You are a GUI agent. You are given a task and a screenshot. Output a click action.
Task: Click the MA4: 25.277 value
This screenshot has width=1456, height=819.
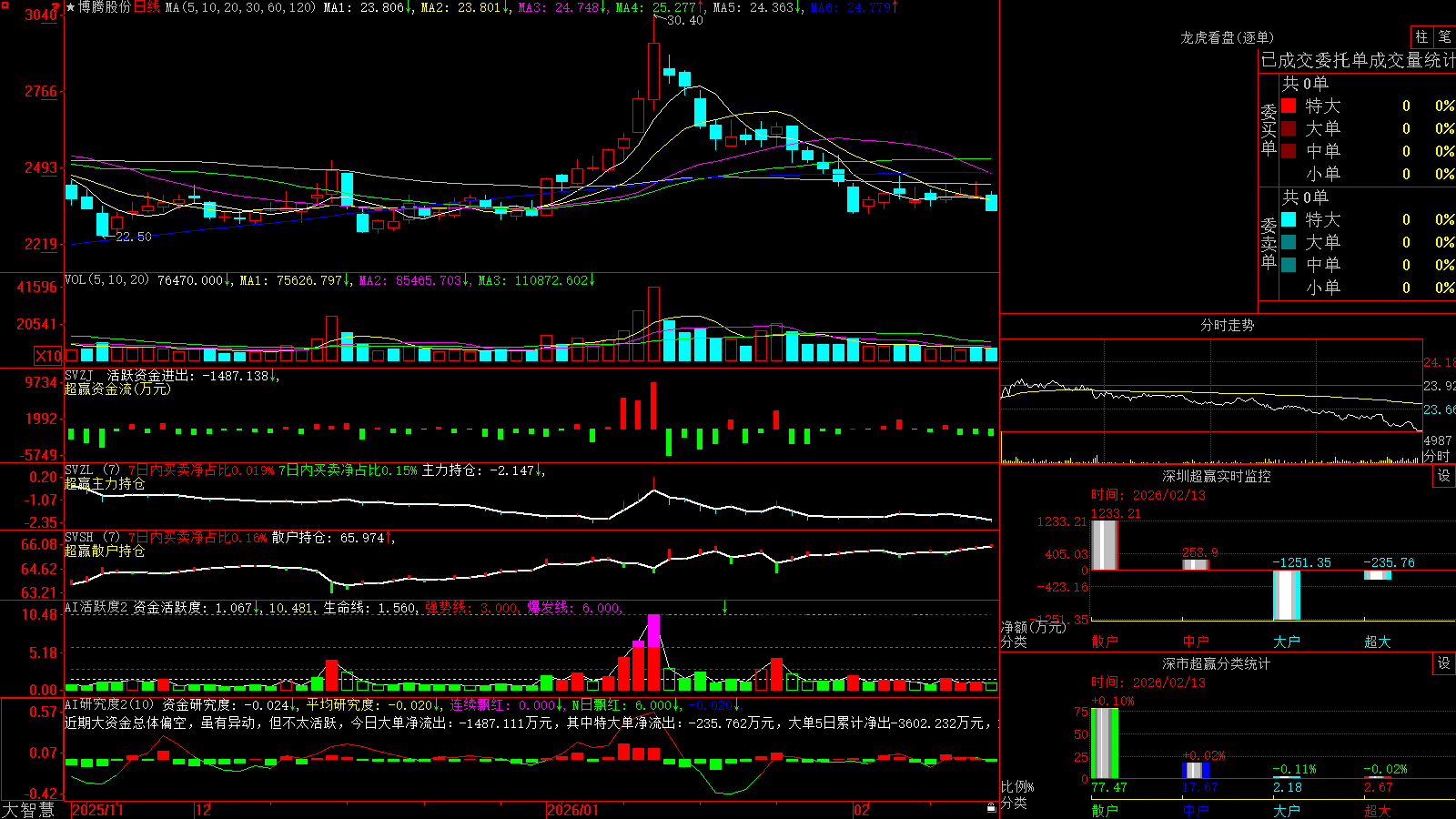659,7
